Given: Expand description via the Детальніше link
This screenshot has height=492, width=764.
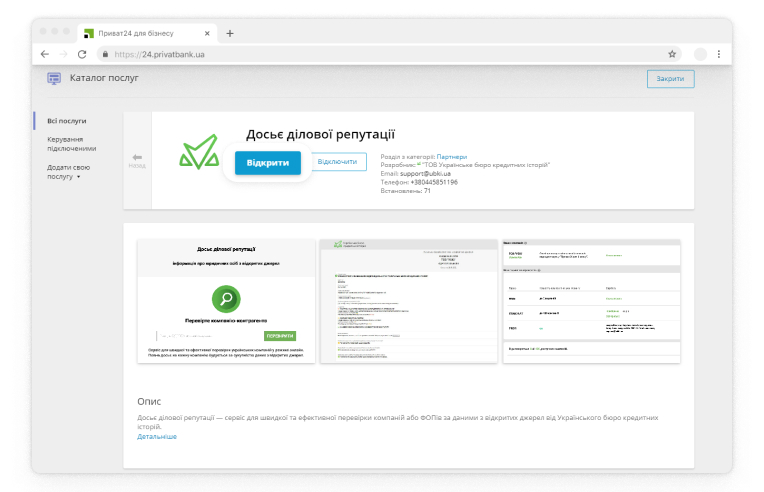Looking at the screenshot, I should coord(157,437).
